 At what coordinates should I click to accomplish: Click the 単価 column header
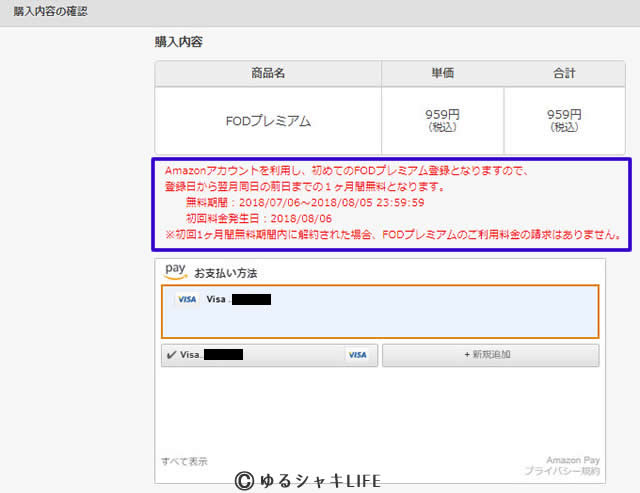point(442,73)
